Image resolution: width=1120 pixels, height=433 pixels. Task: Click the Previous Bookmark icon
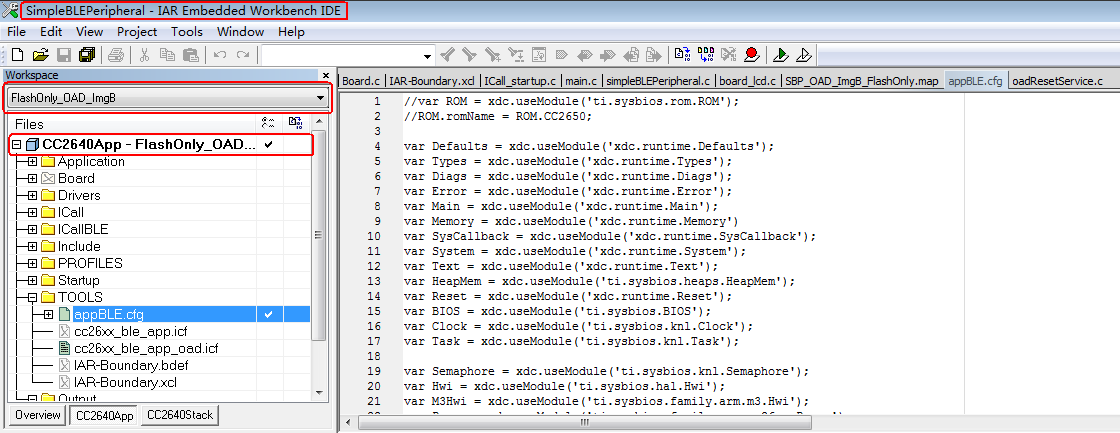(585, 55)
